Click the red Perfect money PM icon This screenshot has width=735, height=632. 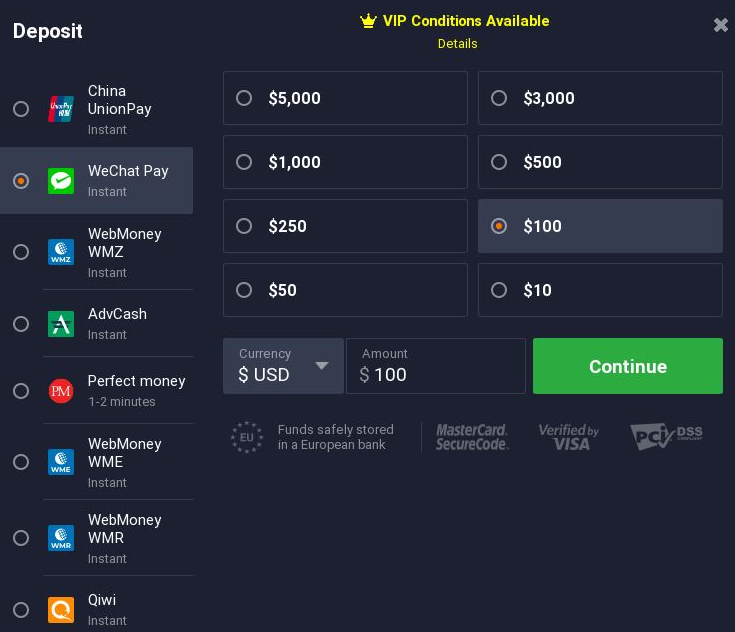(x=61, y=391)
